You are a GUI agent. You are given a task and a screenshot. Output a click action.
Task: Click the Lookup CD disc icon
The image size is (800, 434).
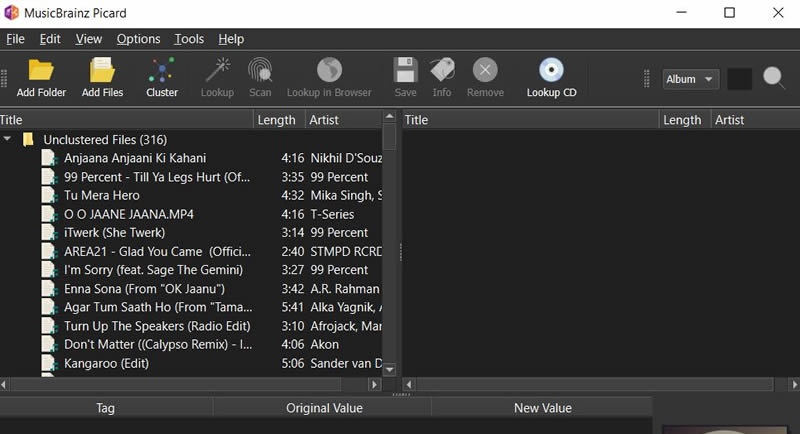[x=552, y=70]
